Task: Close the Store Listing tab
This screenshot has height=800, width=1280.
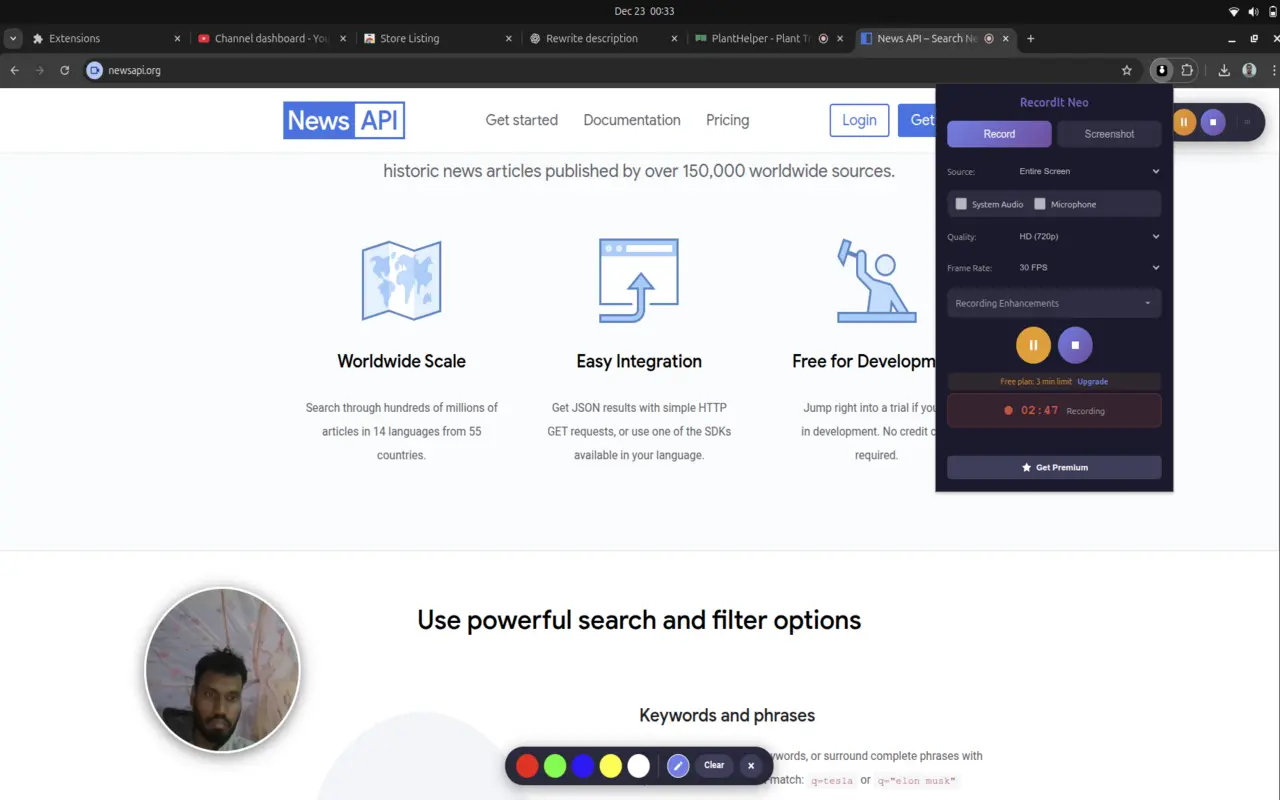Action: click(508, 38)
